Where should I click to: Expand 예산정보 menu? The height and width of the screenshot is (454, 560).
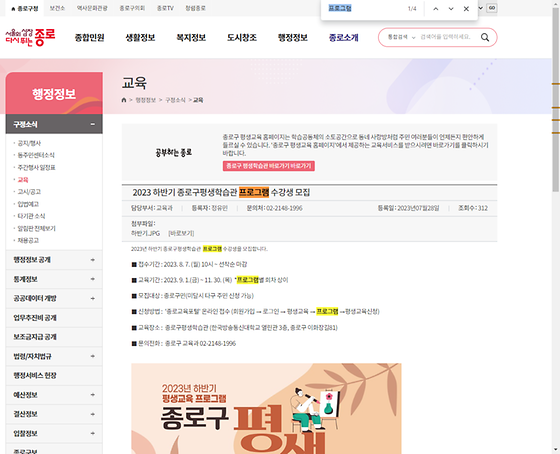pyautogui.click(x=92, y=395)
